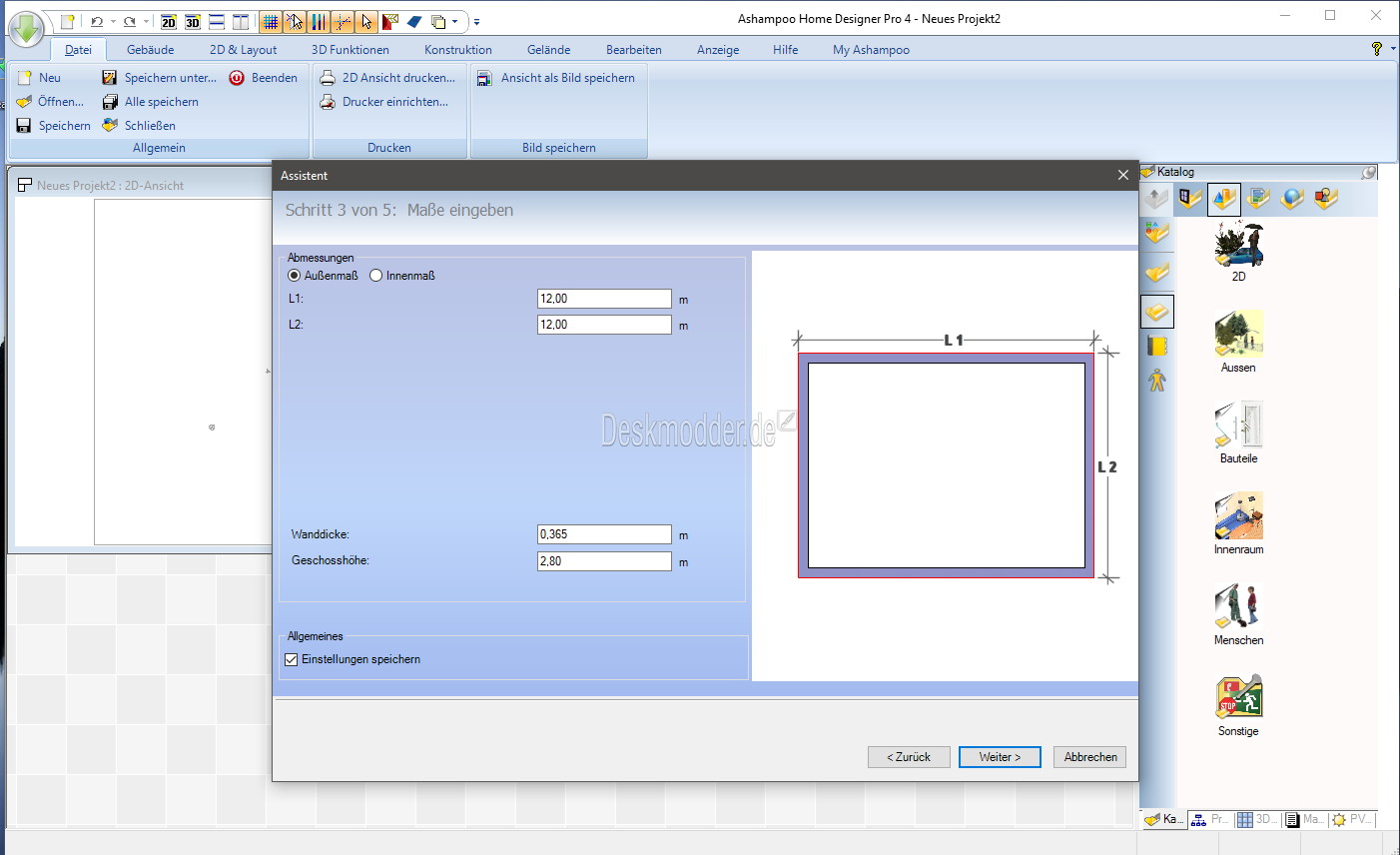The height and width of the screenshot is (855, 1400).
Task: Open the picture textures catalog folder icon
Action: point(1258,199)
